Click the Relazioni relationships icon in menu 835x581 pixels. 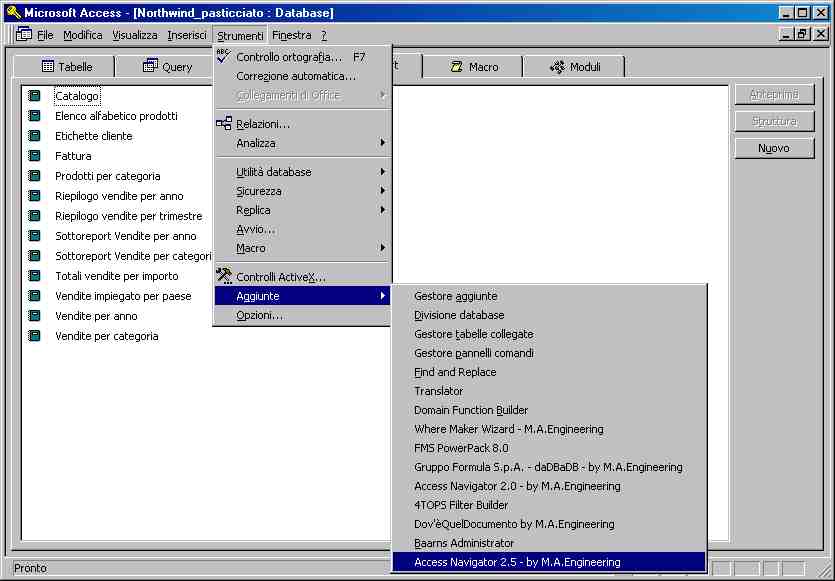point(224,124)
